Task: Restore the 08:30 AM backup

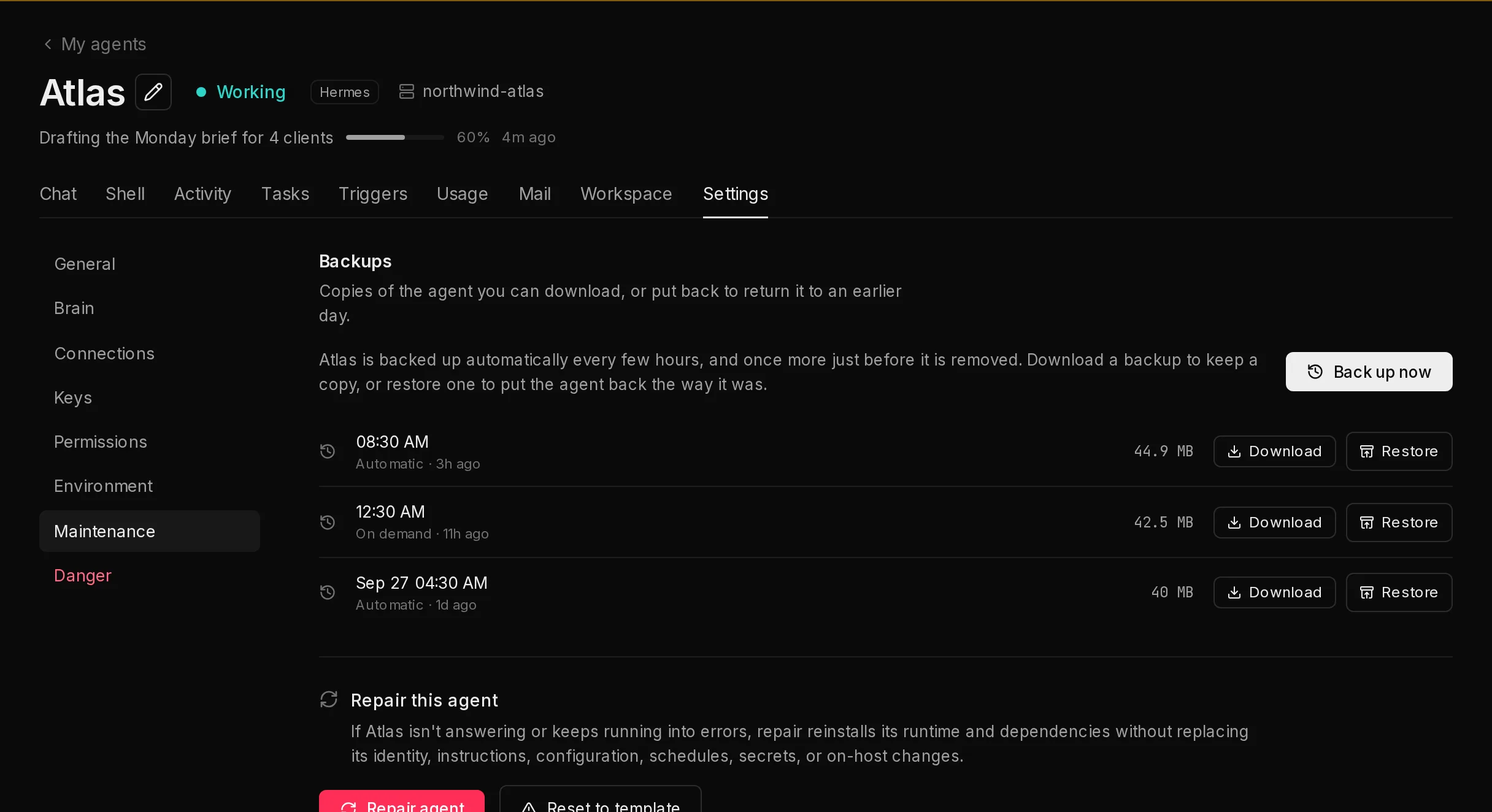Action: pos(1399,451)
